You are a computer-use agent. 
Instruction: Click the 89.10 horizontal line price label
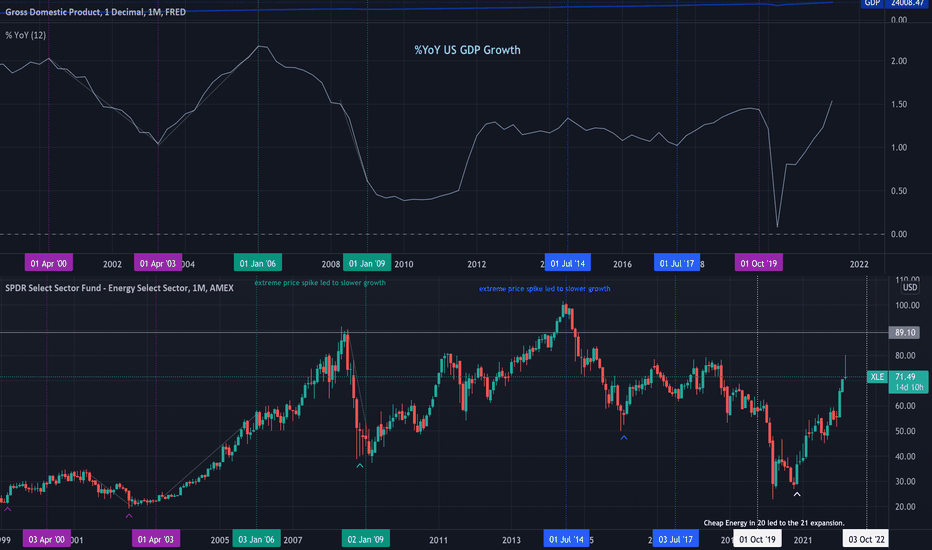point(905,332)
